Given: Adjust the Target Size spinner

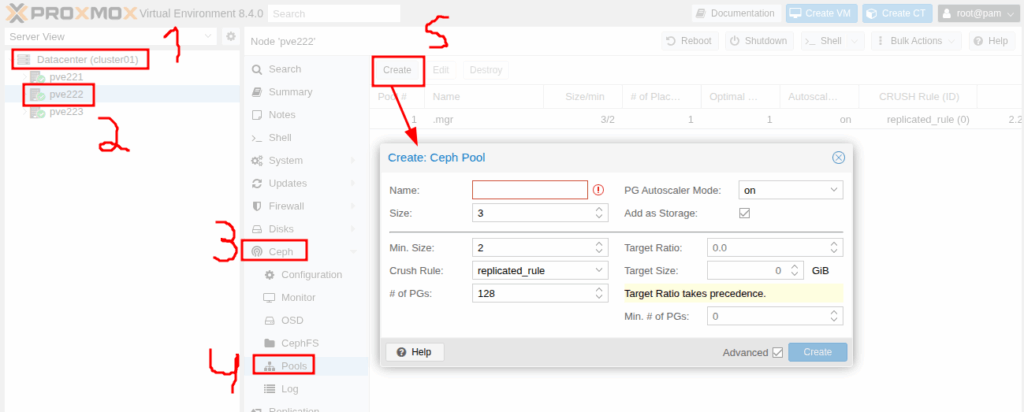Looking at the screenshot, I should click(794, 270).
